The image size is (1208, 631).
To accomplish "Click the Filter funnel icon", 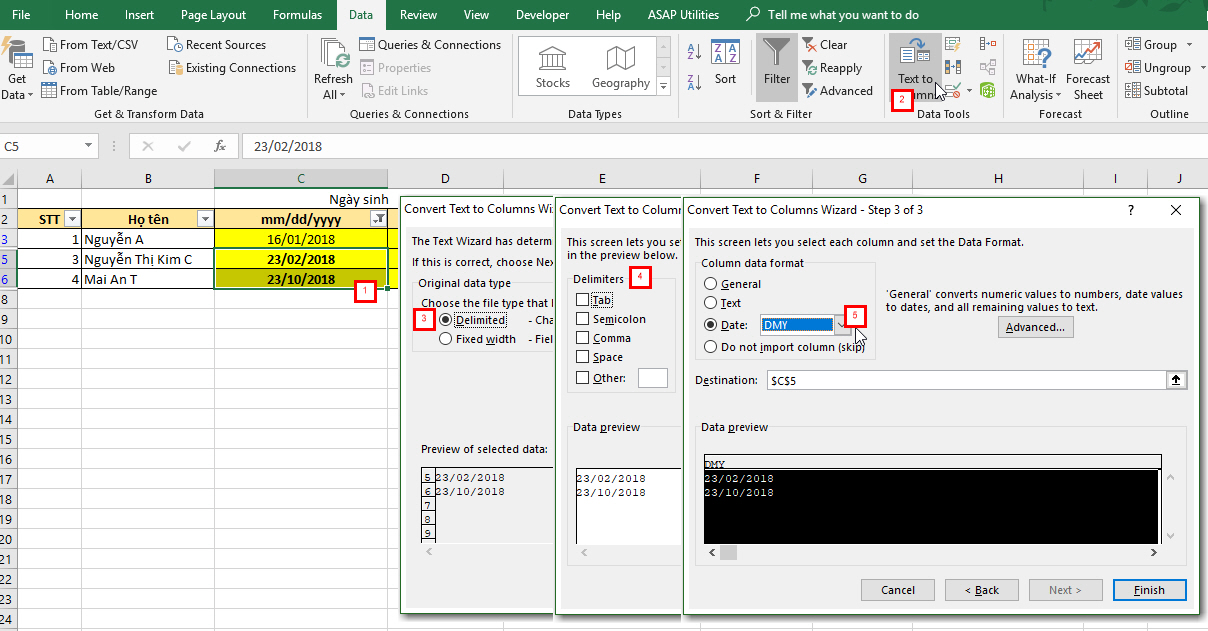I will (776, 52).
